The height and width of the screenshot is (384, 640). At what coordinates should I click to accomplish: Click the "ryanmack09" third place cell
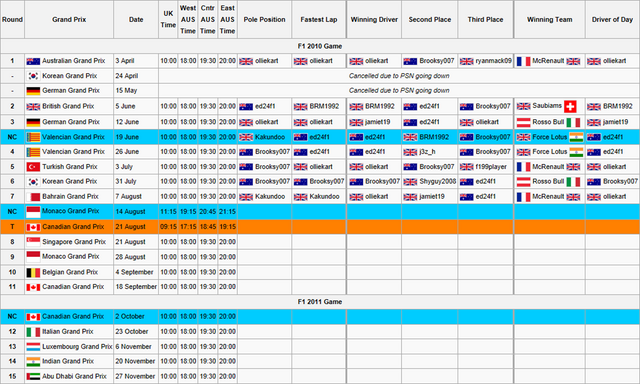[x=485, y=61]
